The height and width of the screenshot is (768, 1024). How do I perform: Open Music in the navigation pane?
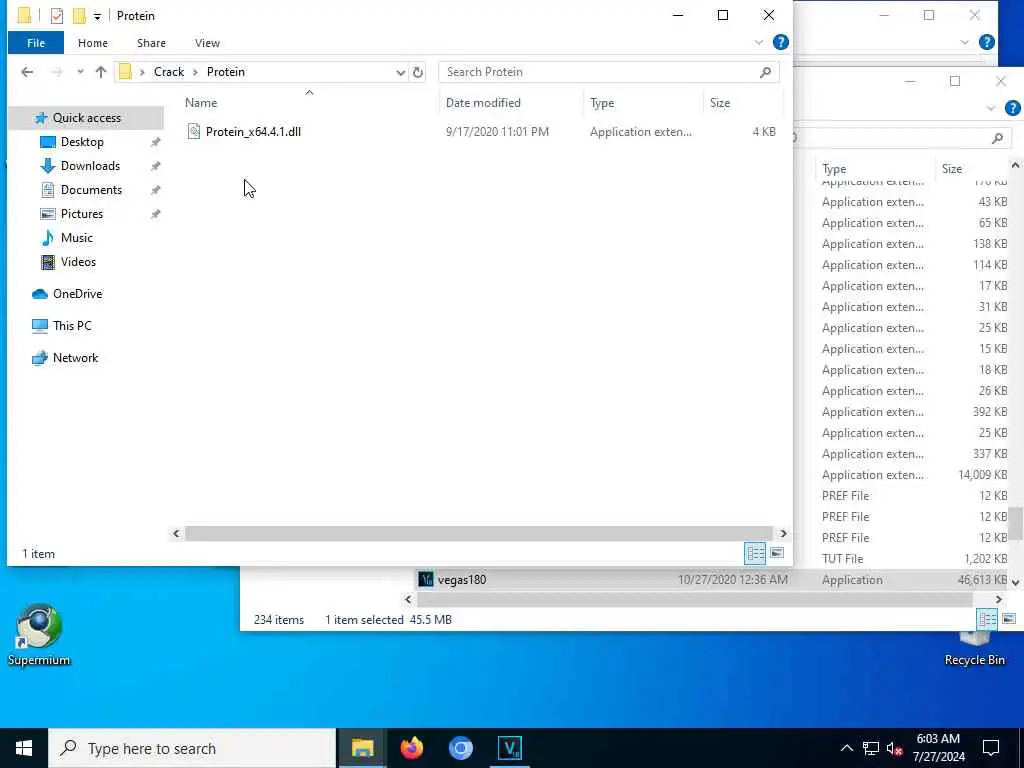click(76, 238)
